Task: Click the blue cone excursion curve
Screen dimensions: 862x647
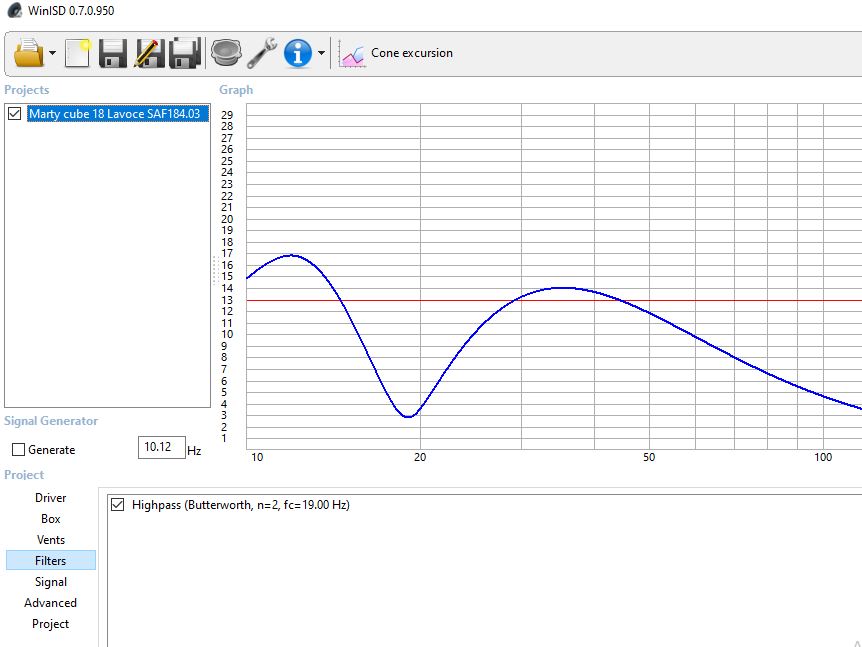Action: [561, 287]
